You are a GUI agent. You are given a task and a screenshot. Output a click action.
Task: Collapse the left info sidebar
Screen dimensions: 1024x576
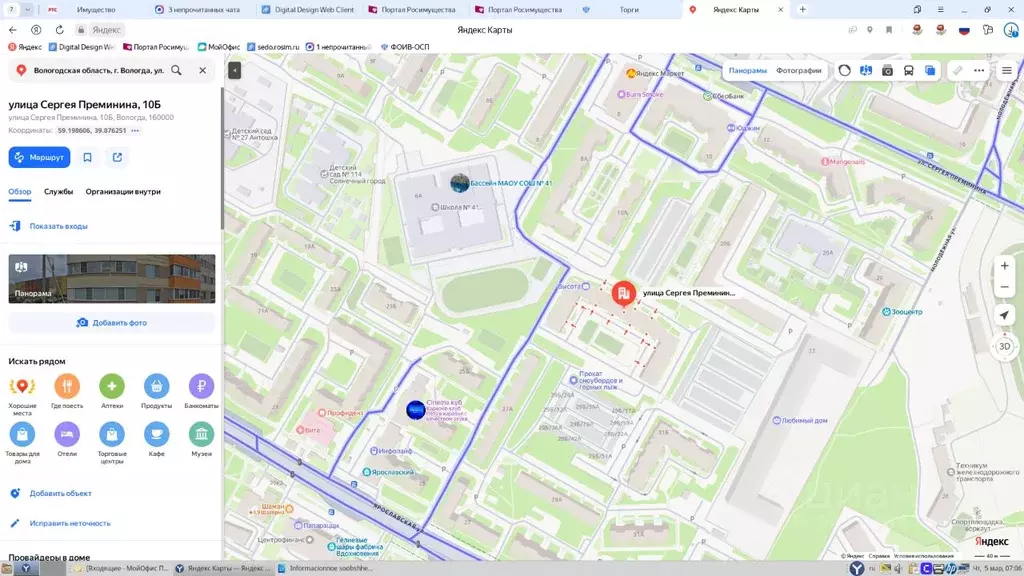pyautogui.click(x=233, y=70)
